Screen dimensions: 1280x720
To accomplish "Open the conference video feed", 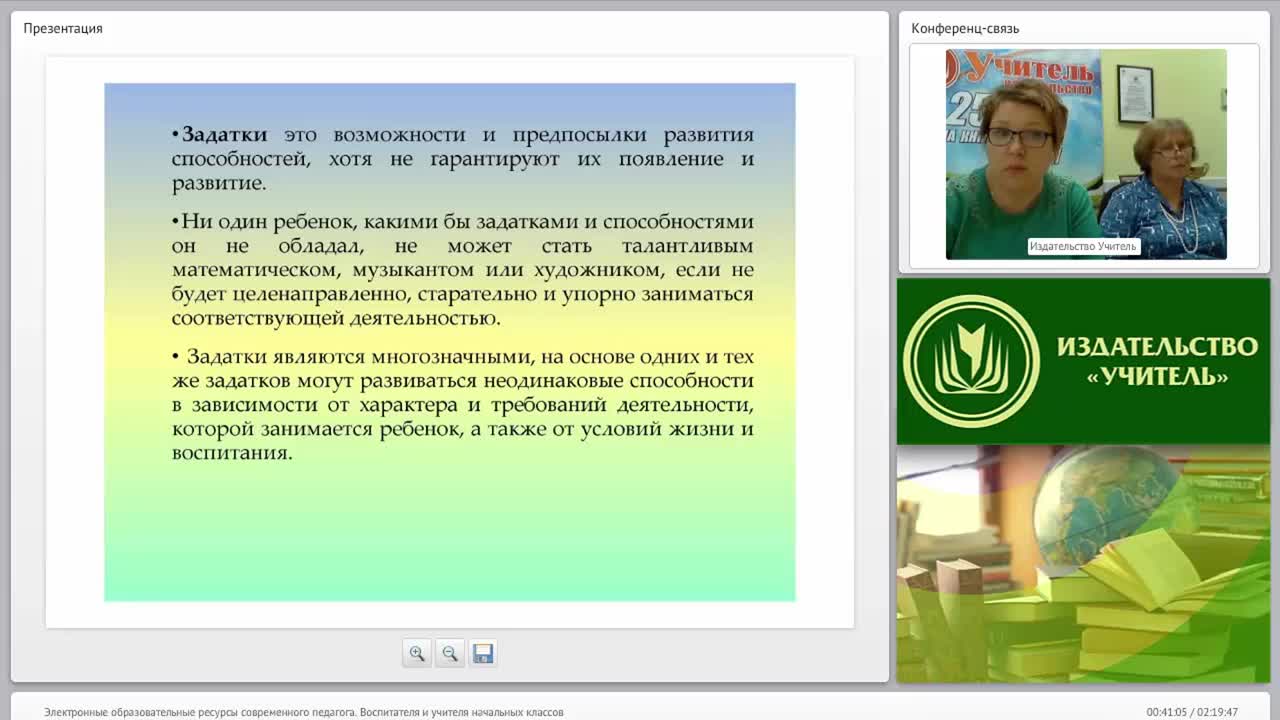I will [1086, 154].
